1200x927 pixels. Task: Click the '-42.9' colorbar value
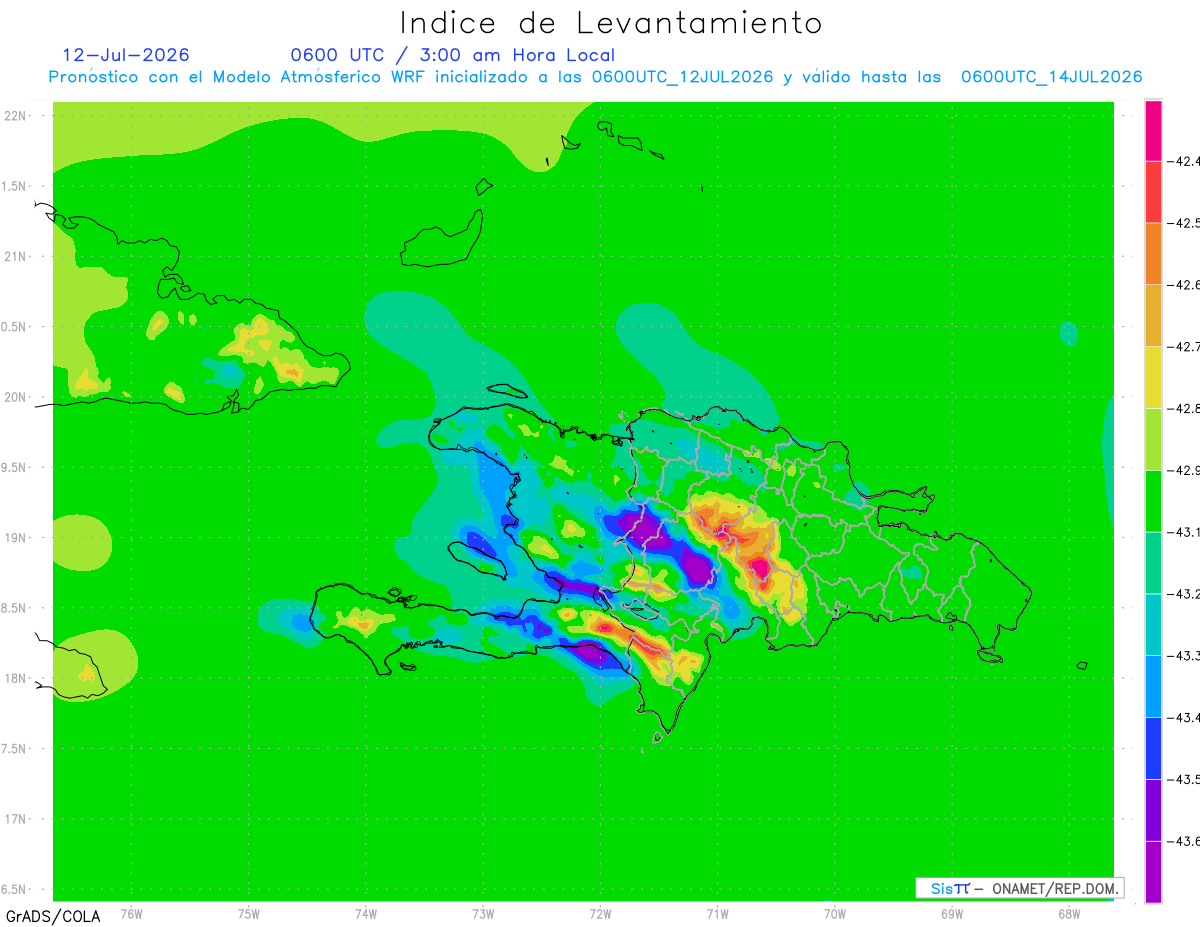click(1184, 470)
